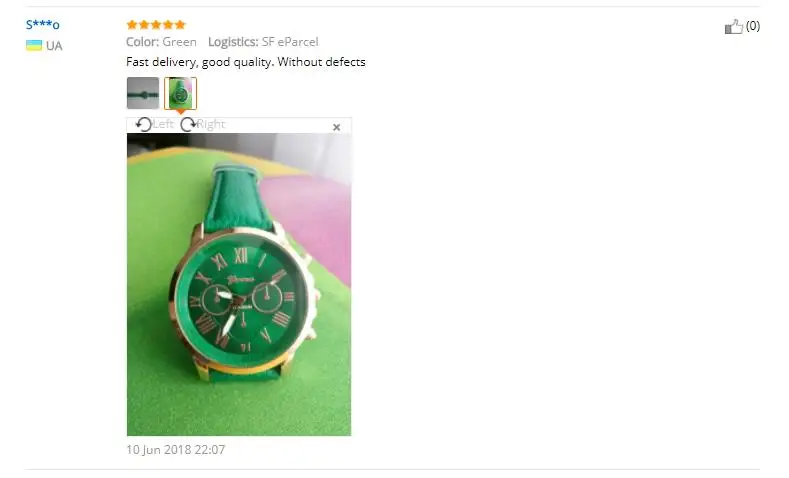Screen dimensions: 789x478
Task: Click the review text about fast delivery
Action: [x=246, y=62]
